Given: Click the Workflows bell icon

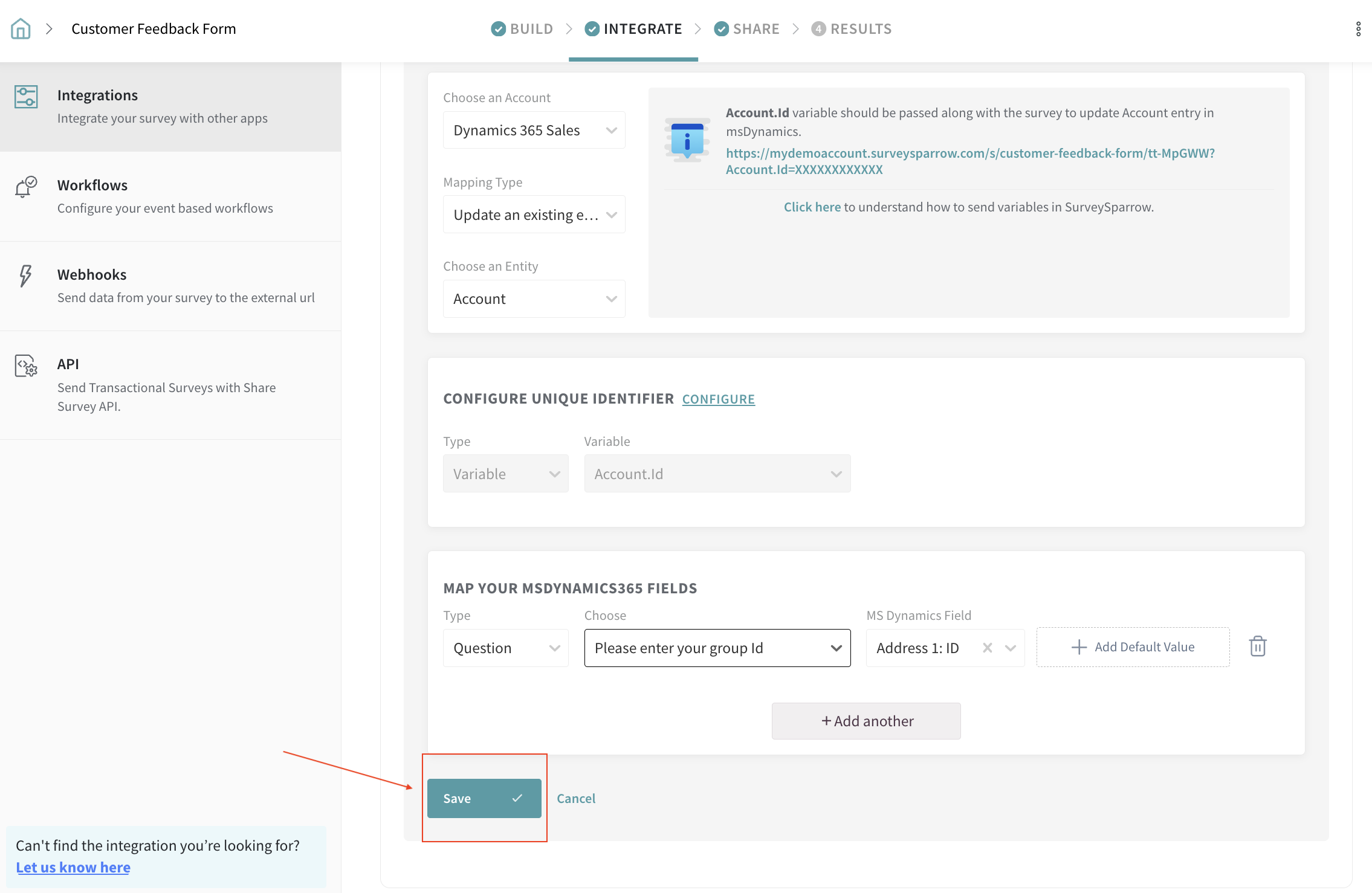Looking at the screenshot, I should (26, 187).
